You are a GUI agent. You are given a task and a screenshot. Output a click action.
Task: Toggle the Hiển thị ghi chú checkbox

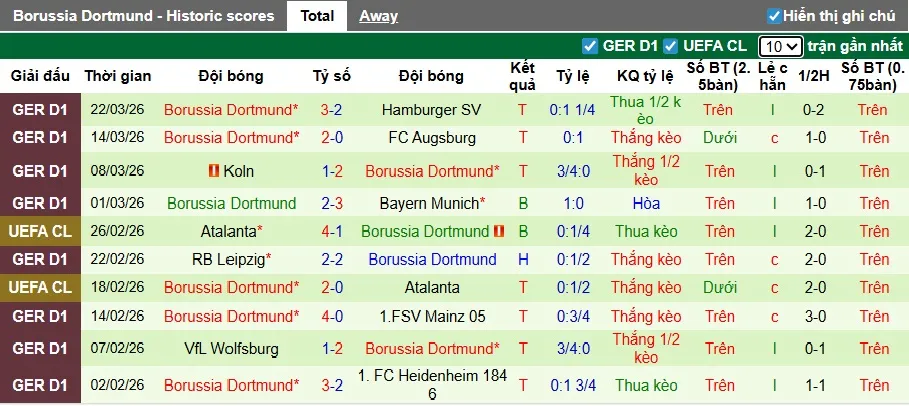774,16
